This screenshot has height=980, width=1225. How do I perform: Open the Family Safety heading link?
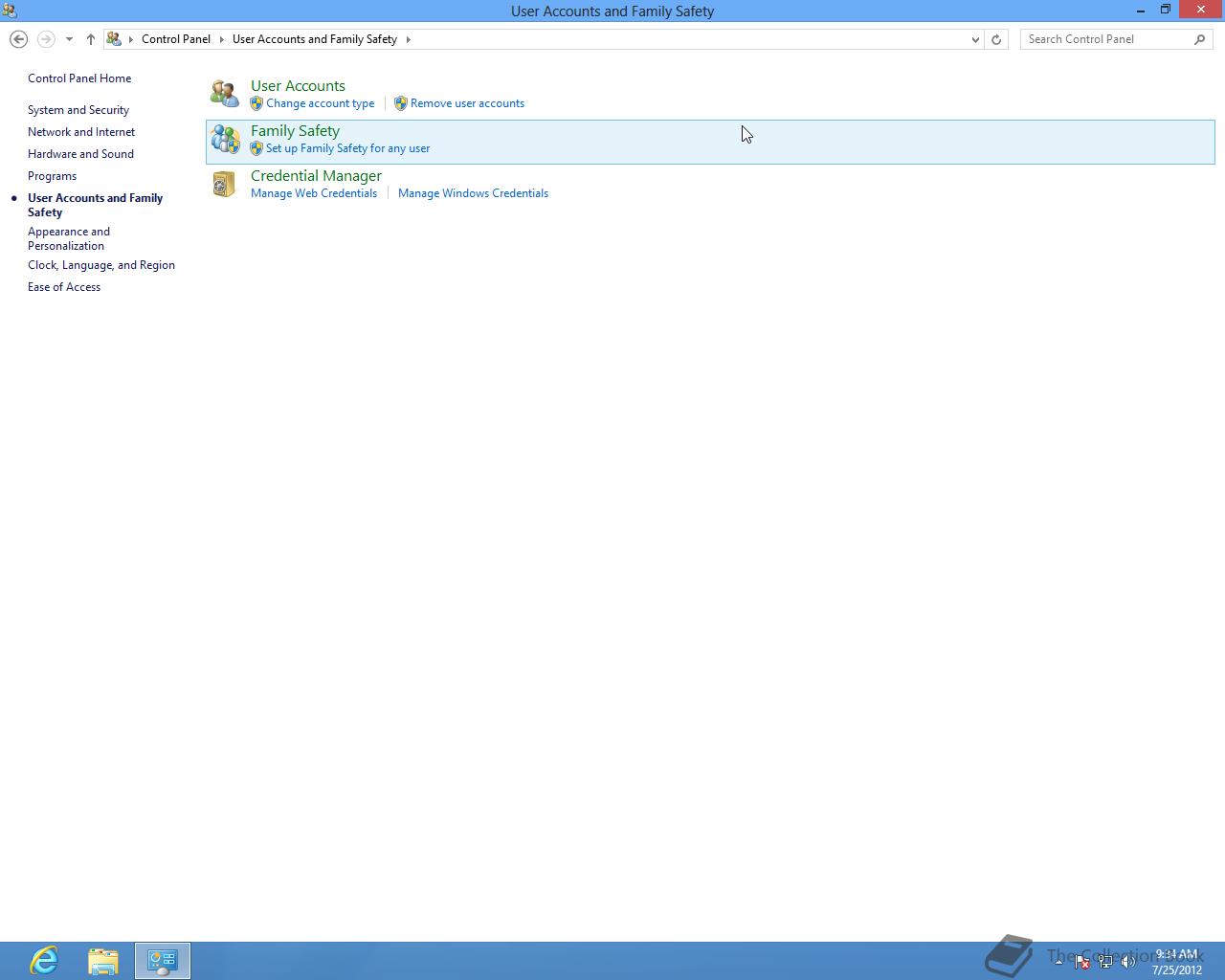click(295, 131)
